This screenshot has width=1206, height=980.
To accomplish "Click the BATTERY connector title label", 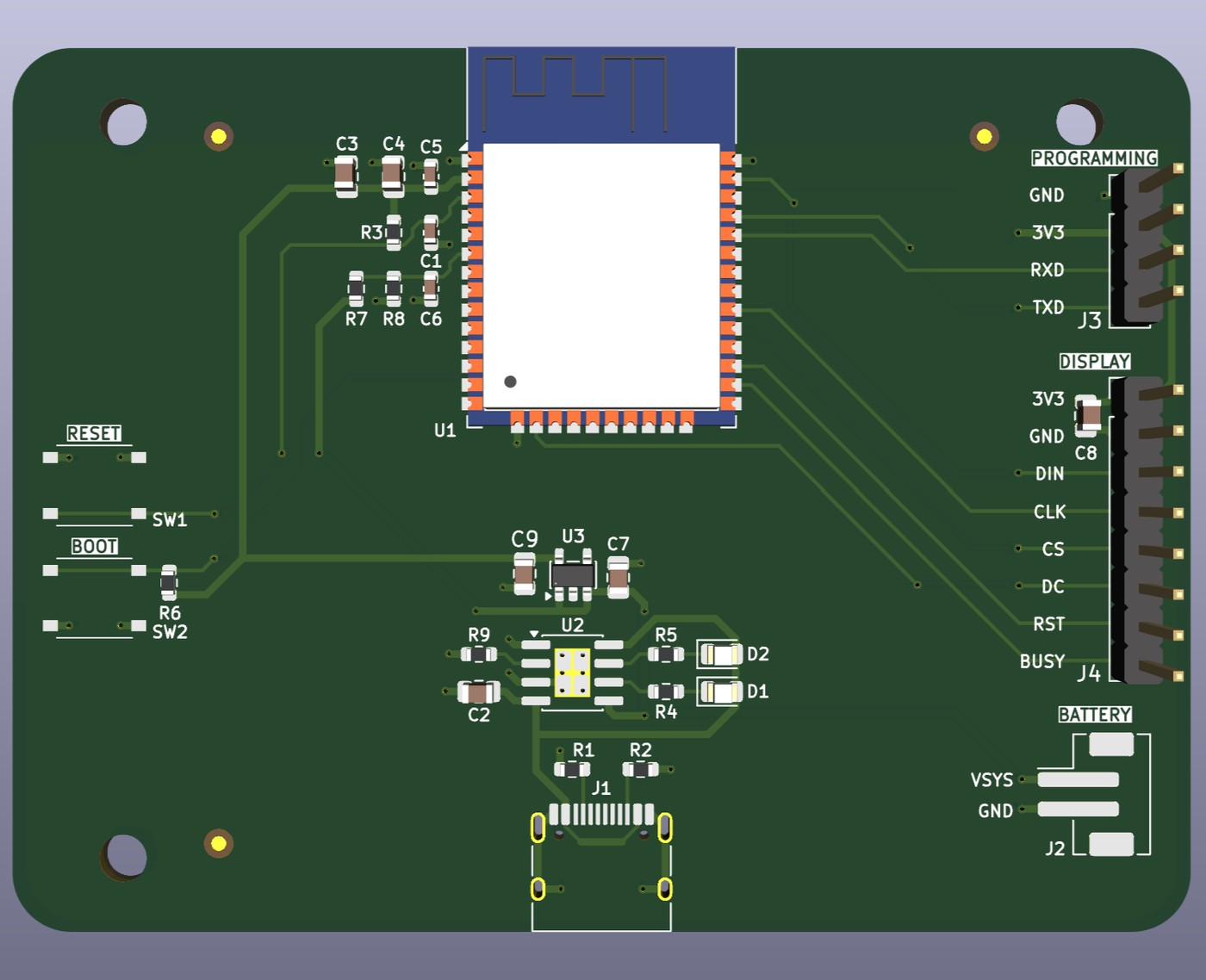I will [1095, 715].
